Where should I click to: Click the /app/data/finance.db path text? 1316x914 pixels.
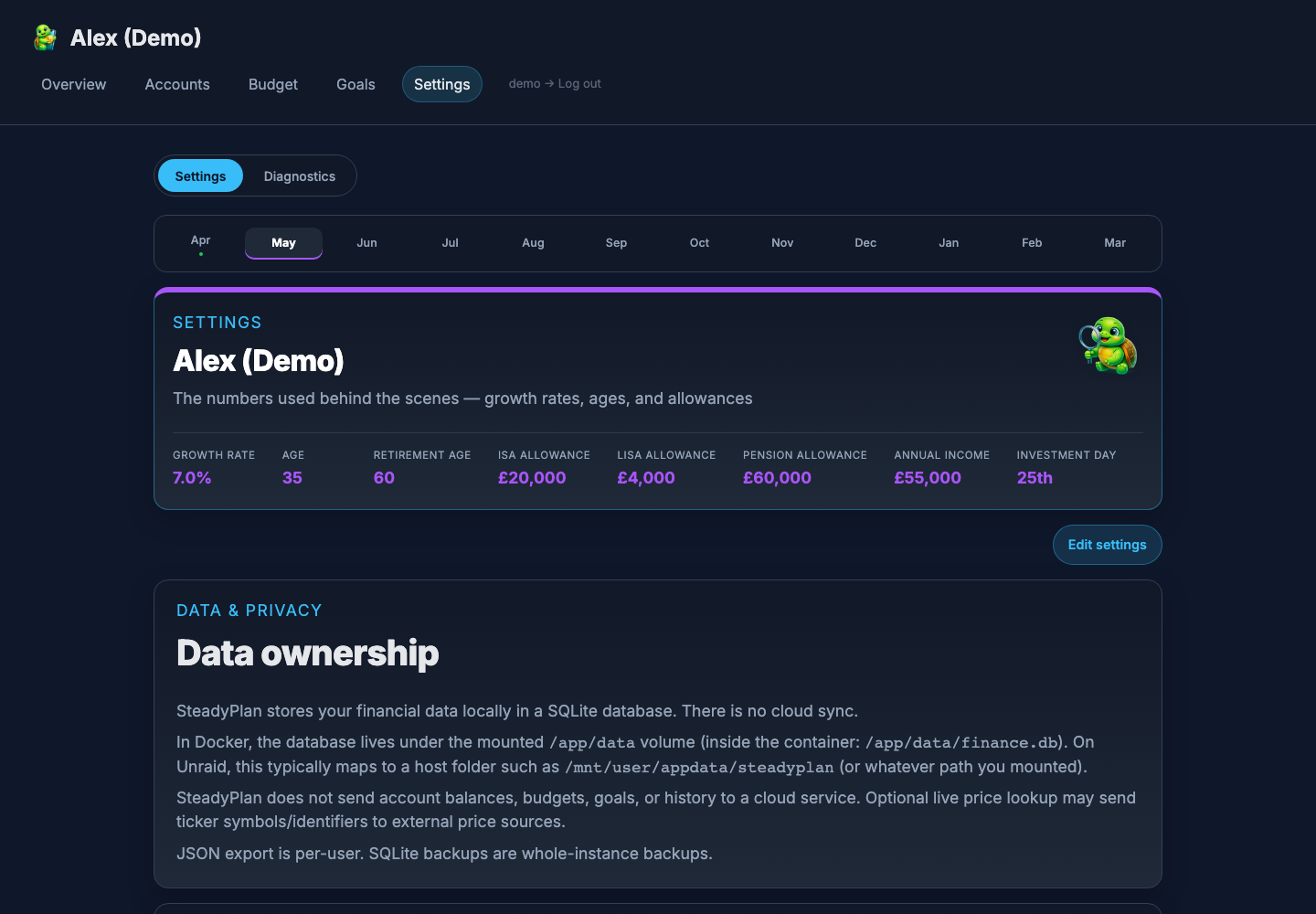point(962,743)
